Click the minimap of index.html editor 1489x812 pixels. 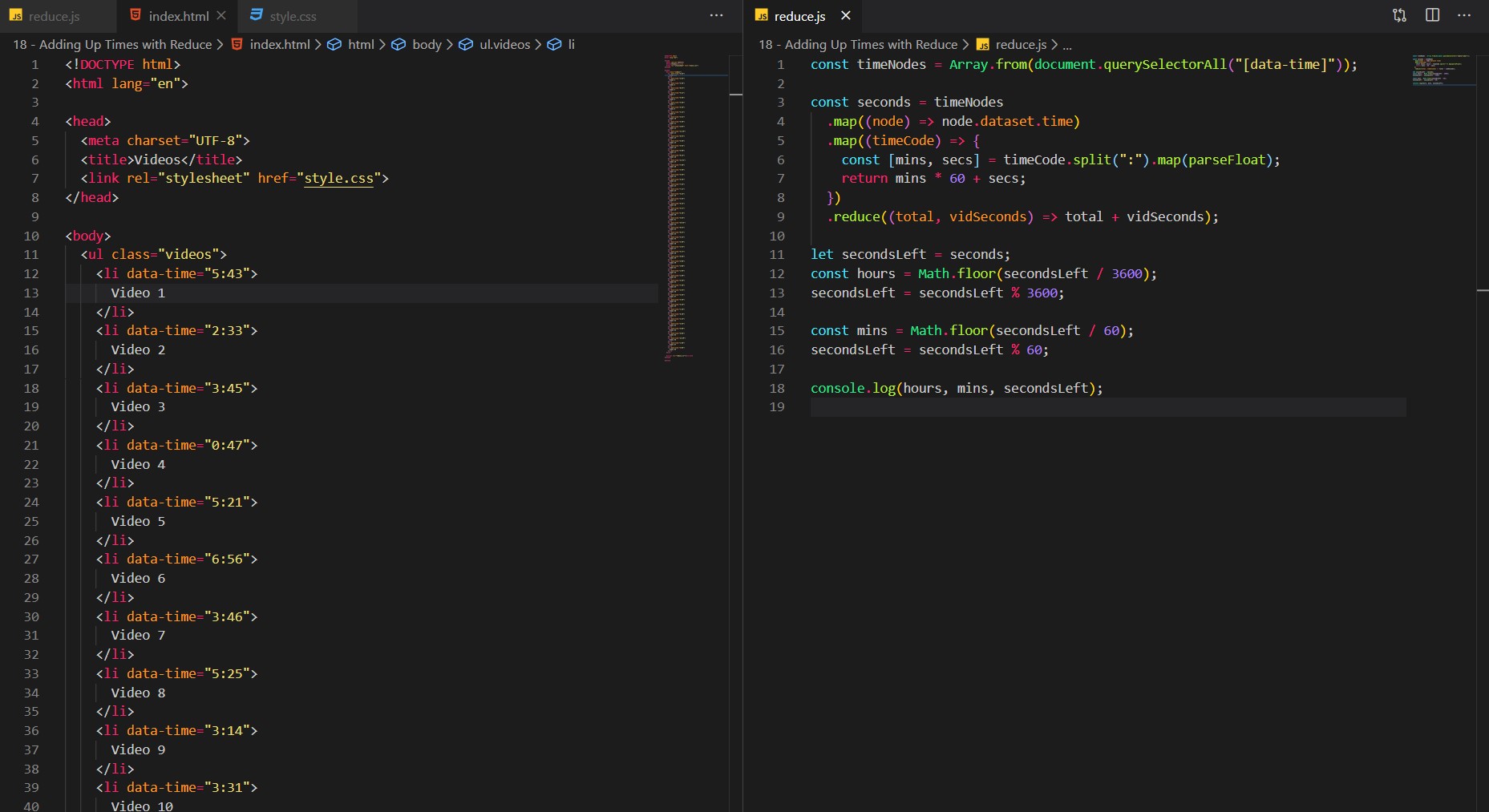coord(696,208)
